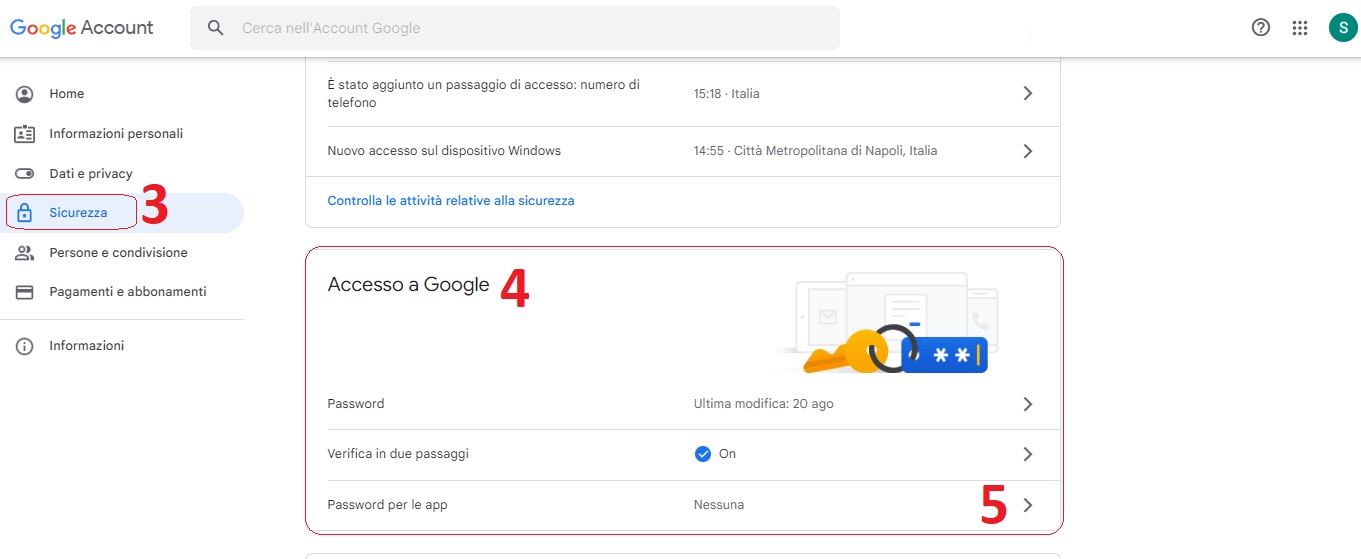Select Sicurezza in the sidebar
The width and height of the screenshot is (1361, 559).
point(78,213)
